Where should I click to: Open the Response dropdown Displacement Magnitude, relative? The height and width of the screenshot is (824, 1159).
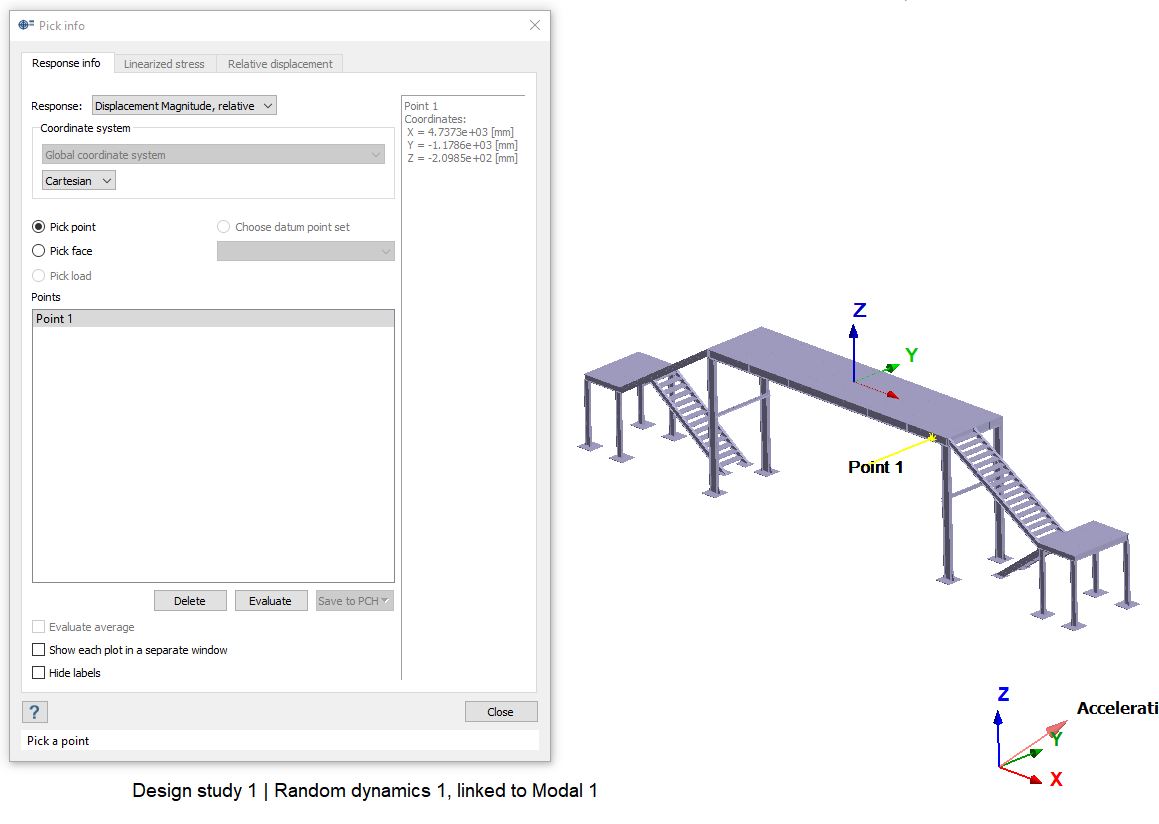click(x=184, y=106)
